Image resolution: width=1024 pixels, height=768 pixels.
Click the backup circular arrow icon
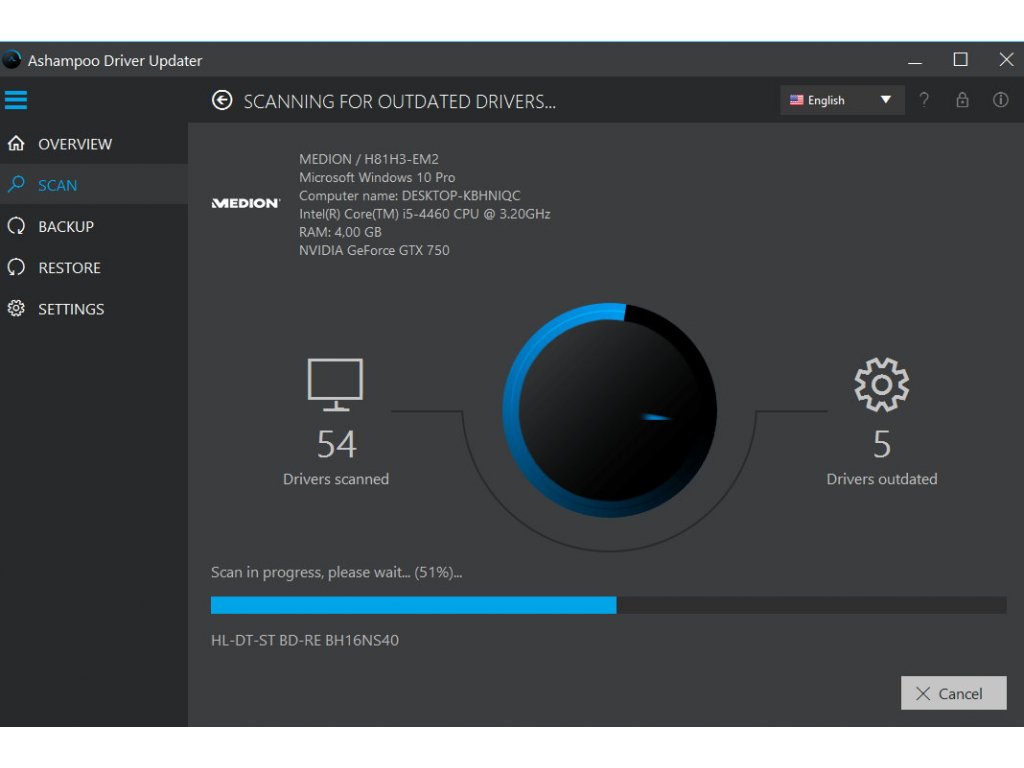click(x=16, y=226)
